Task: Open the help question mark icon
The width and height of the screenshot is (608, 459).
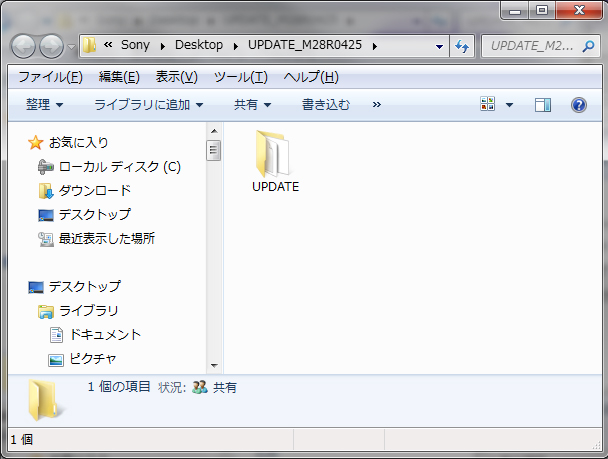Action: 578,104
